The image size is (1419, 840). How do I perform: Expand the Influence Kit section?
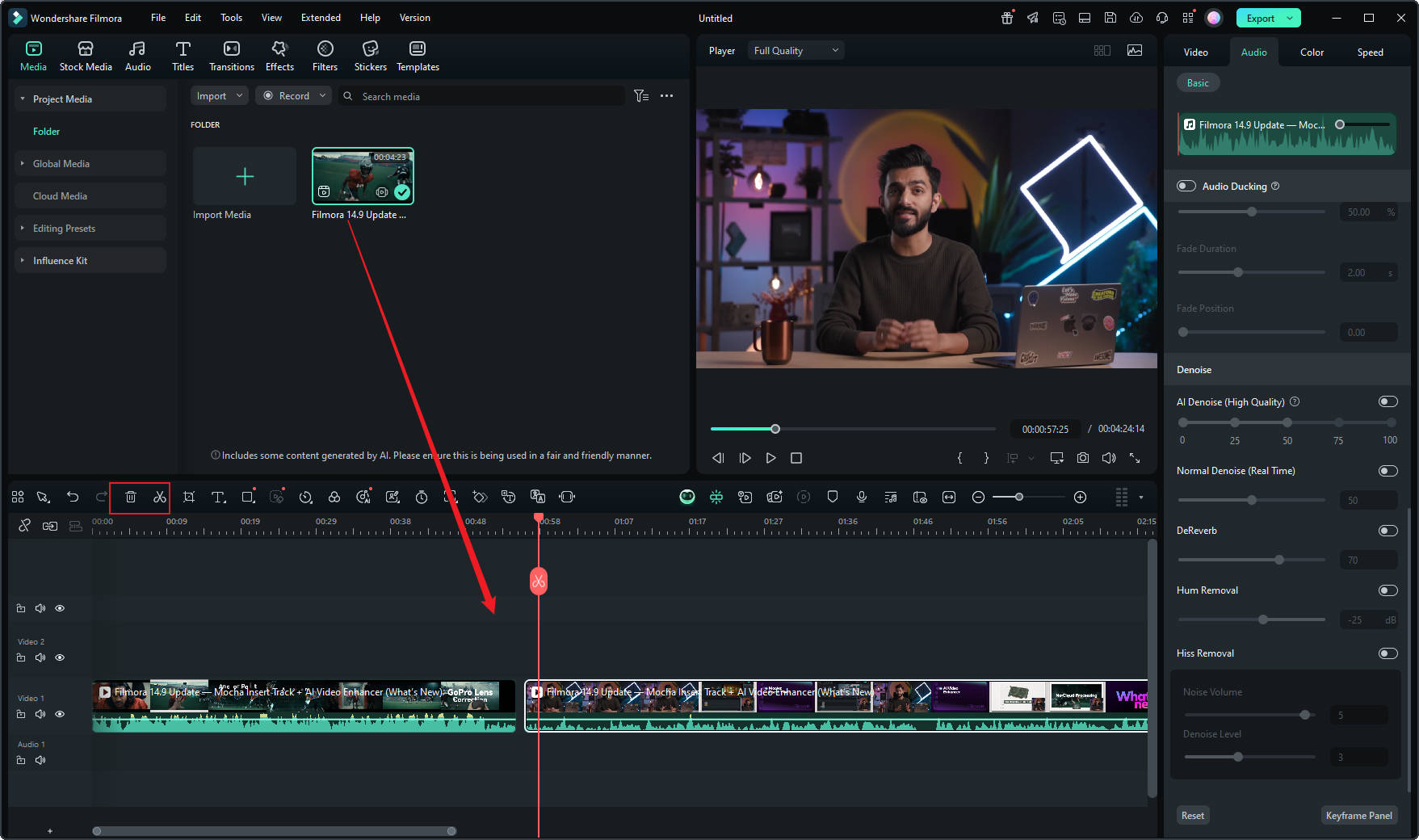point(23,260)
